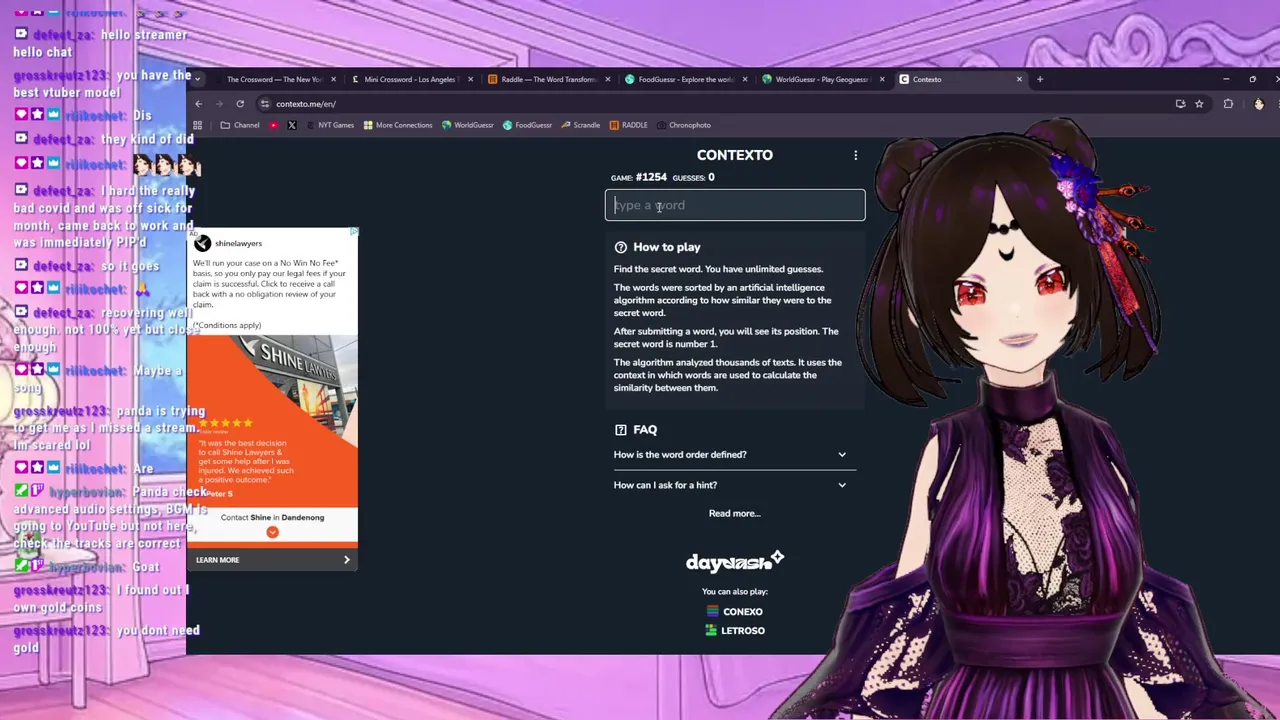This screenshot has height=720, width=1280.
Task: Click the How to play question icon
Action: point(621,247)
